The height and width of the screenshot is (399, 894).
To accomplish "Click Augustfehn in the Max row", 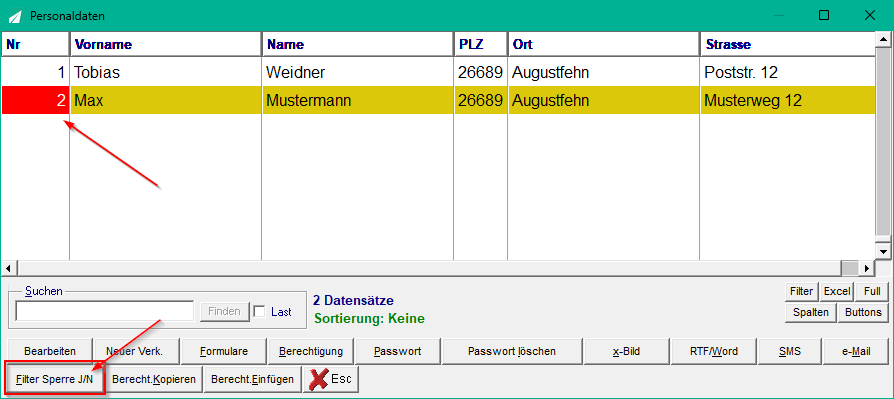I will click(x=604, y=100).
